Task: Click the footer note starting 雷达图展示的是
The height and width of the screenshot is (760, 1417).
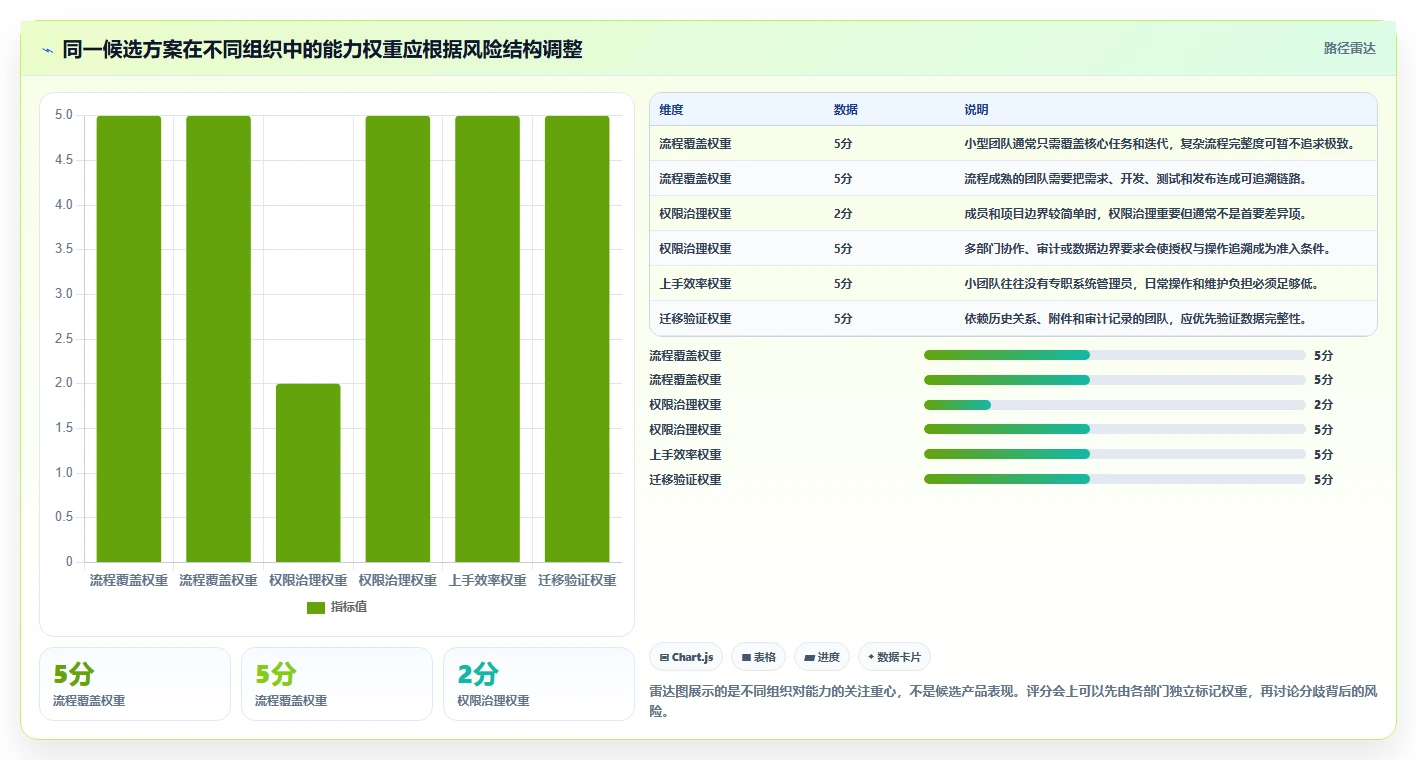Action: click(x=1013, y=701)
